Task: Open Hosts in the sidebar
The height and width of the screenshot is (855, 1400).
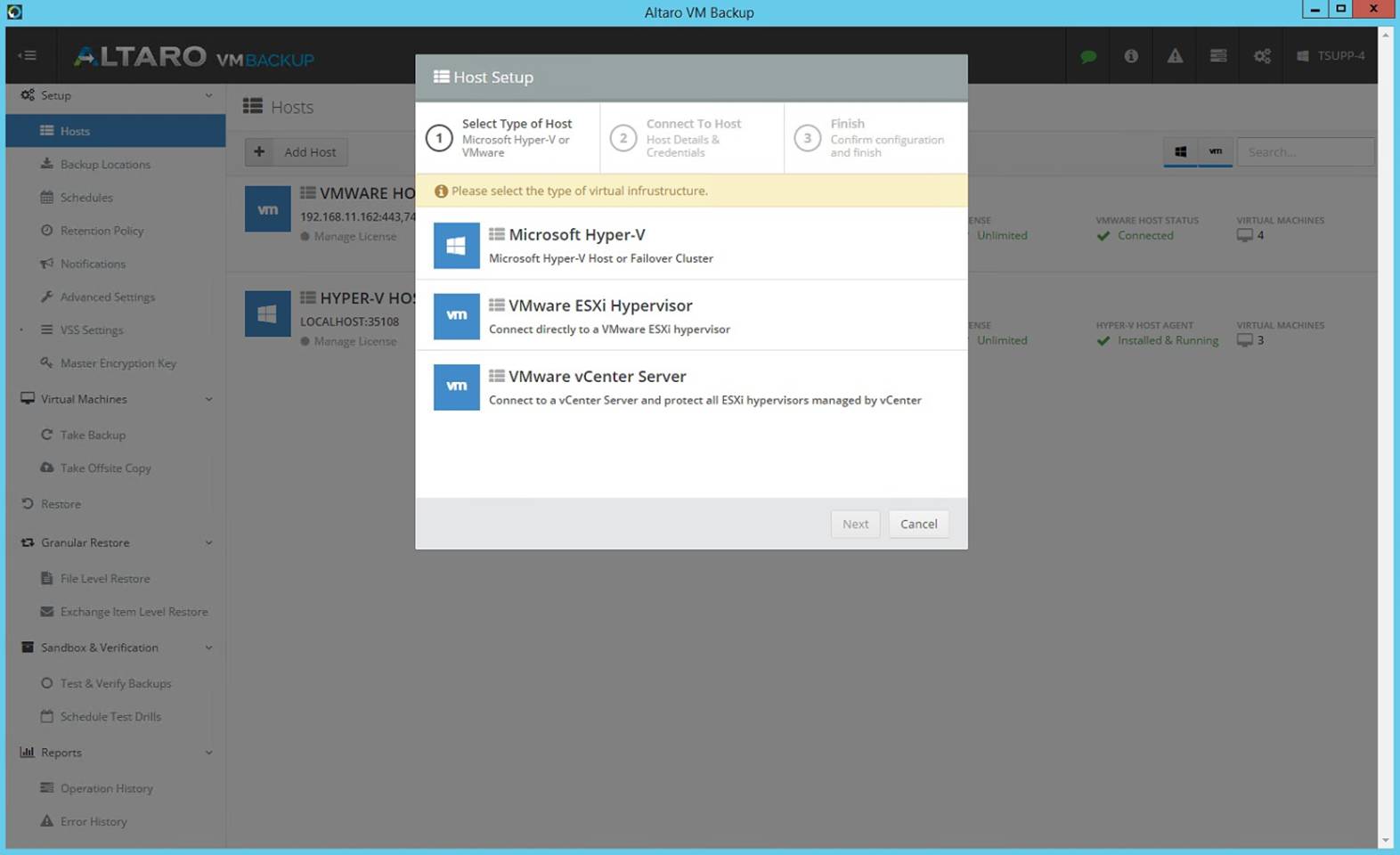Action: [116, 131]
